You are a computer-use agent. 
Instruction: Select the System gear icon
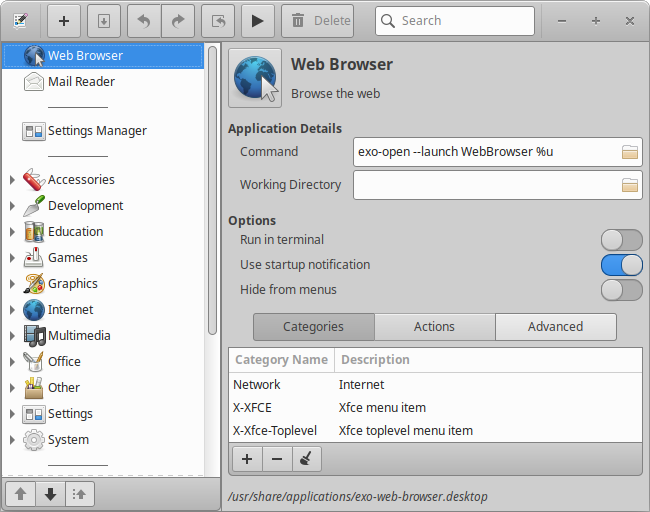click(x=34, y=440)
